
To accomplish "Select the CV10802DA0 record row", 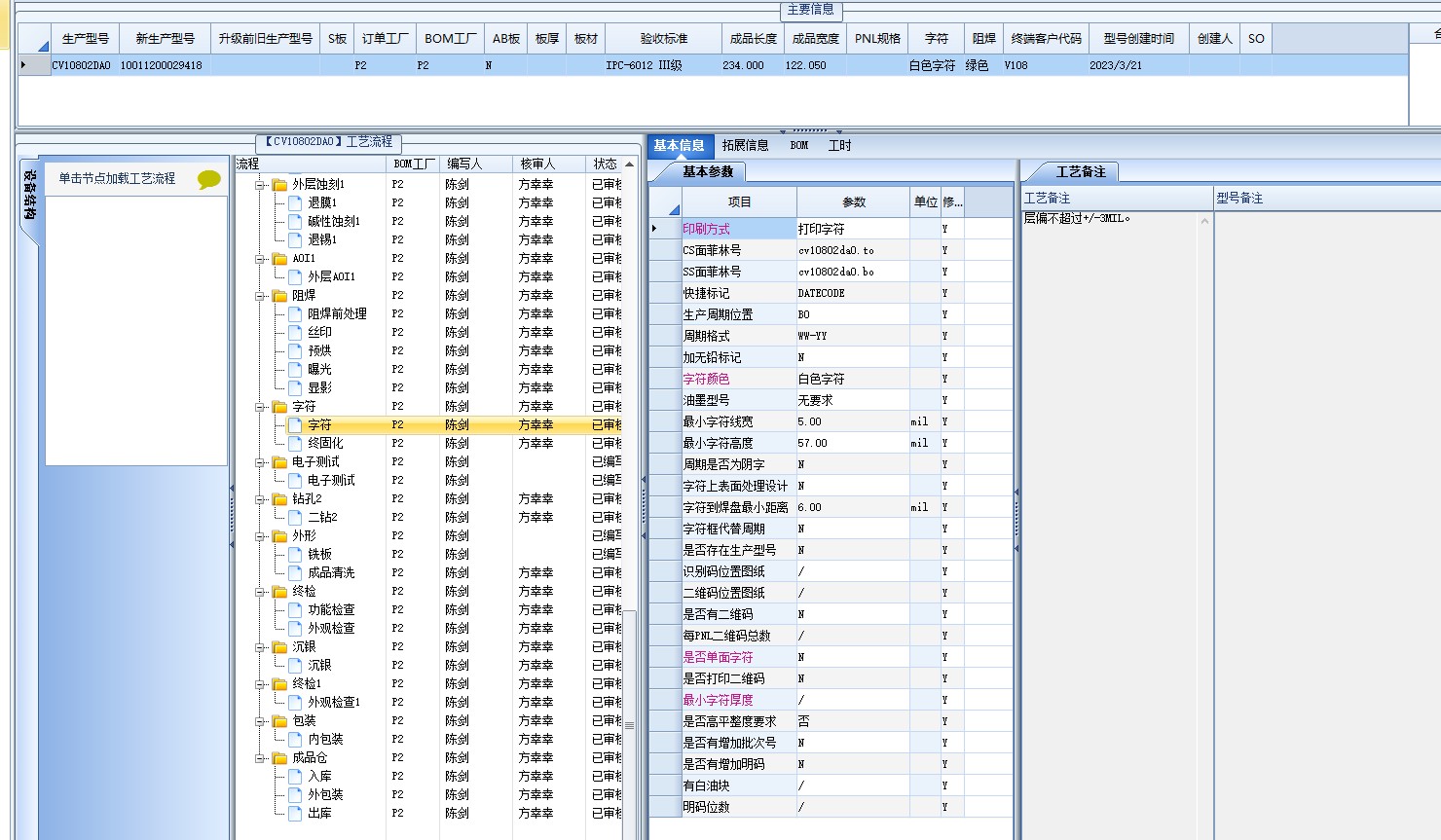I will pyautogui.click(x=713, y=65).
